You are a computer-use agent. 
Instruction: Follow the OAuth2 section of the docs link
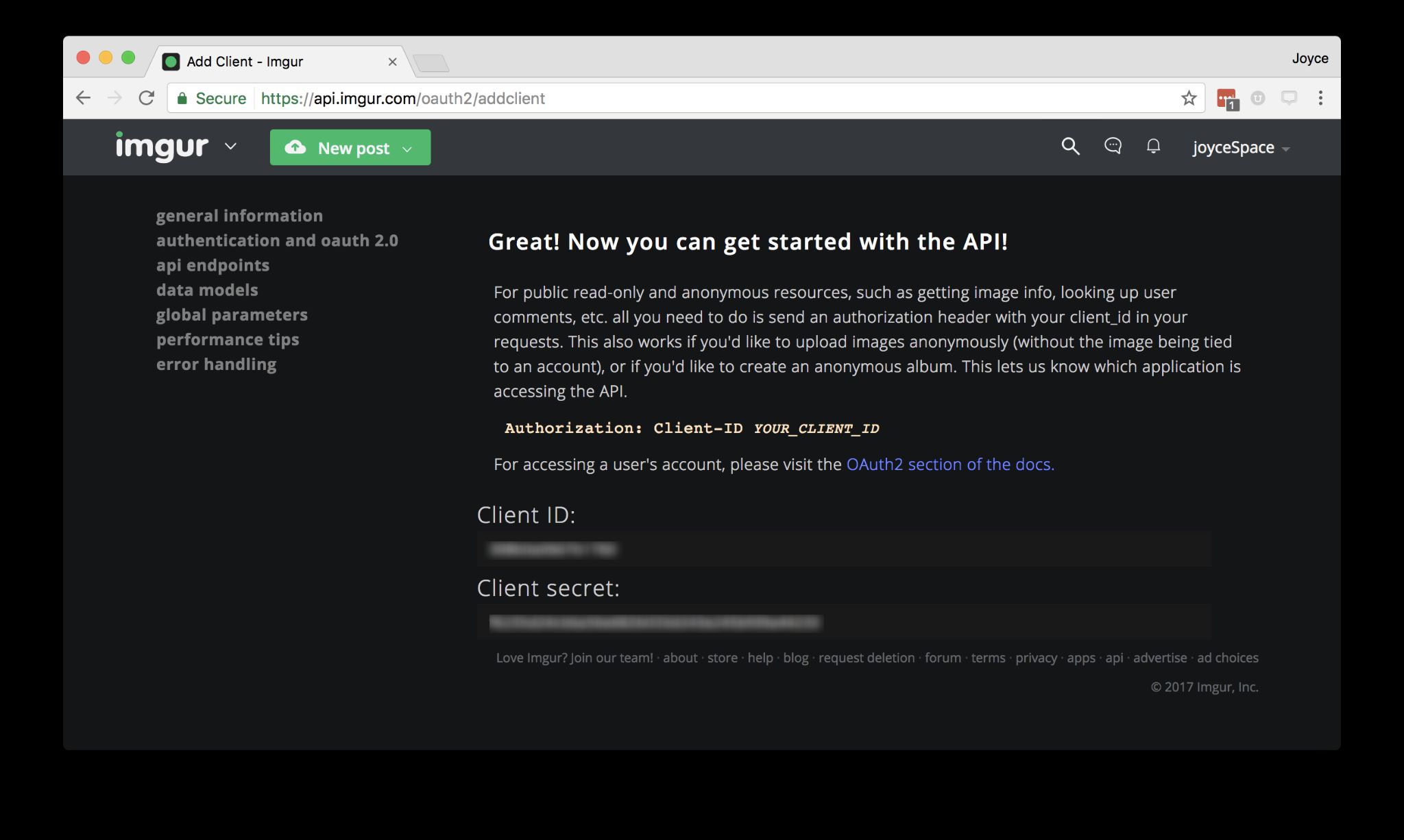(x=949, y=464)
